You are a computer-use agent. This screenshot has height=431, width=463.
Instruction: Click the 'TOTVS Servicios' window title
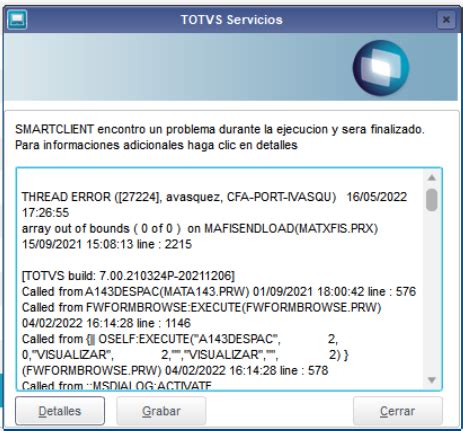coord(232,20)
